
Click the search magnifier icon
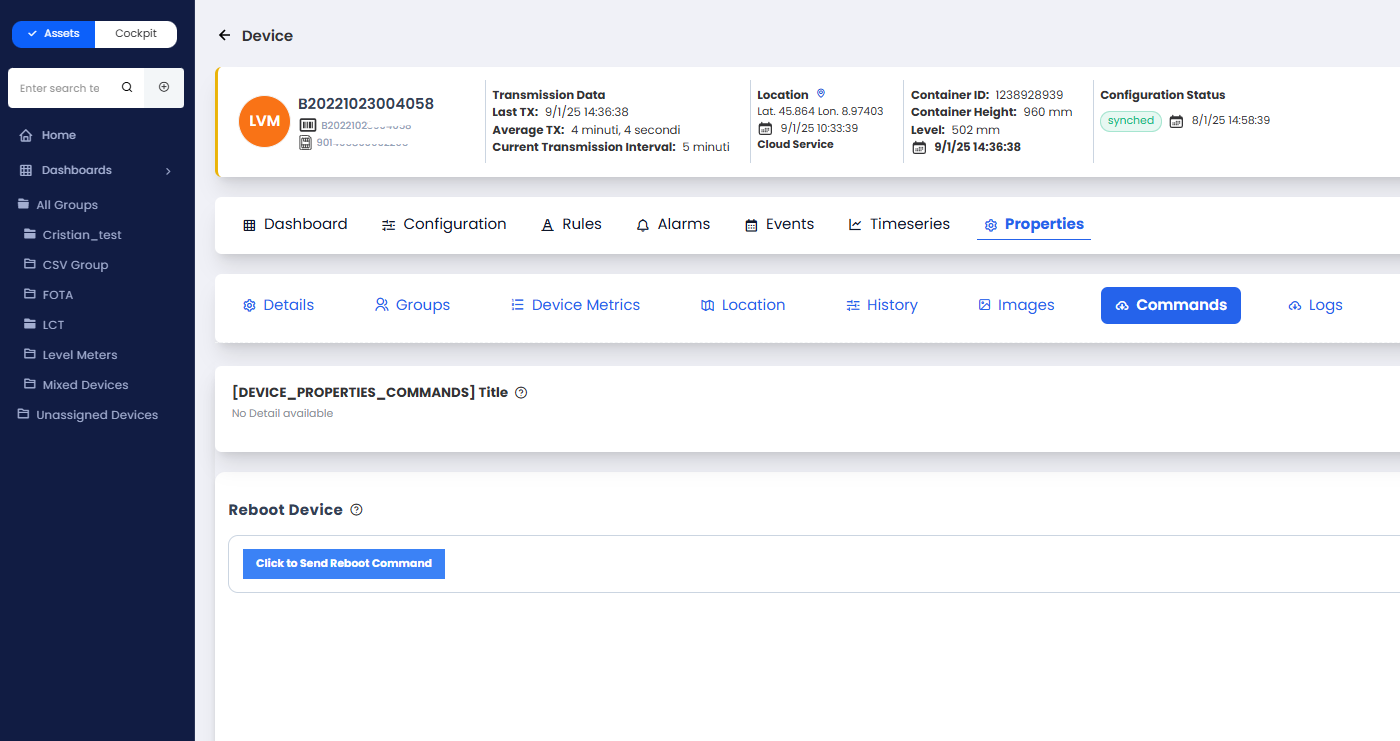(x=127, y=88)
